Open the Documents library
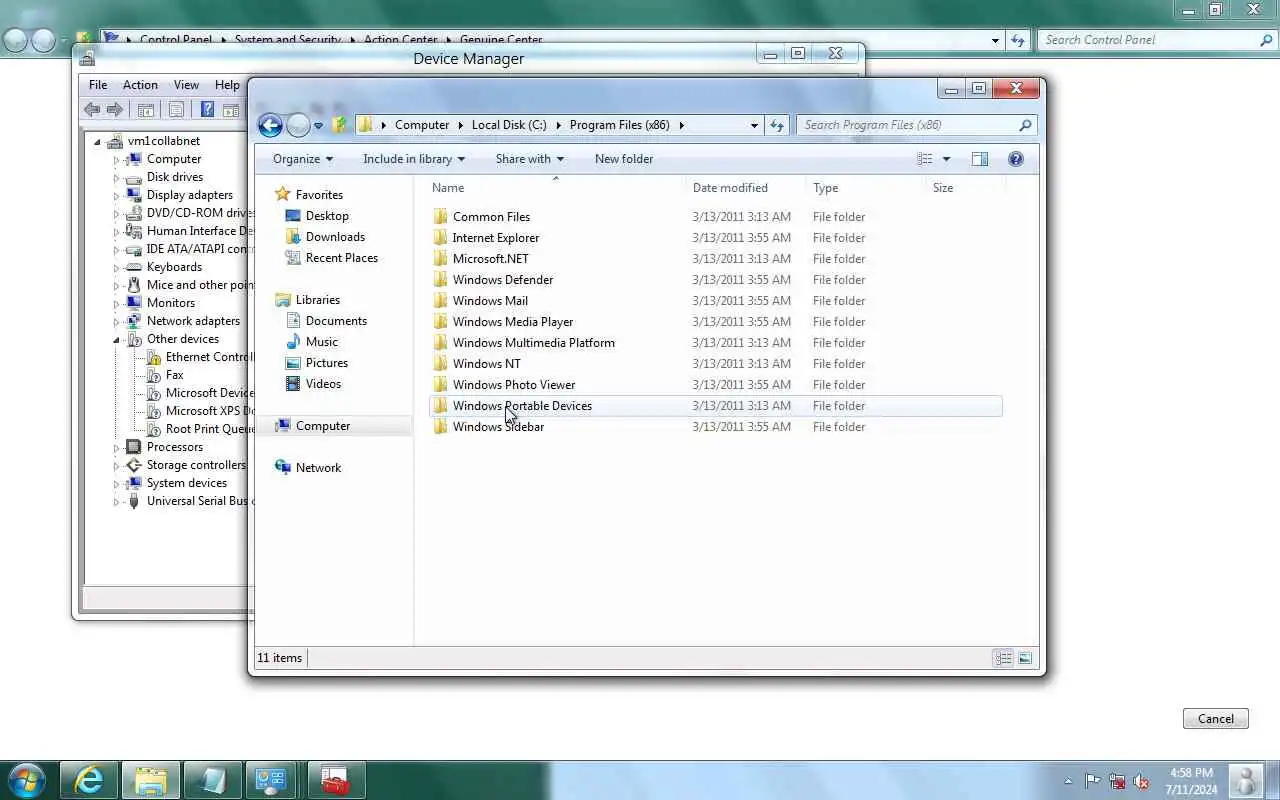1280x800 pixels. coord(336,321)
